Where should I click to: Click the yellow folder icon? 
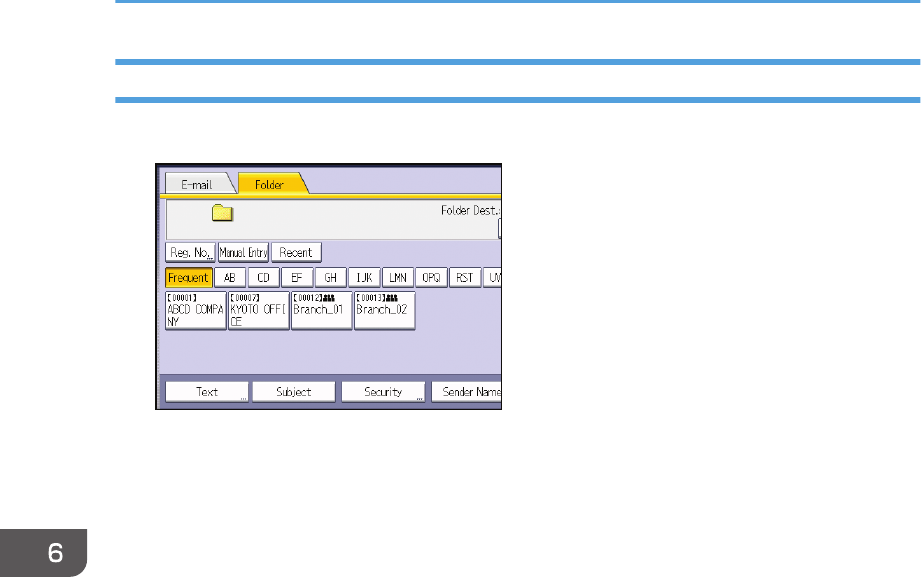click(222, 213)
